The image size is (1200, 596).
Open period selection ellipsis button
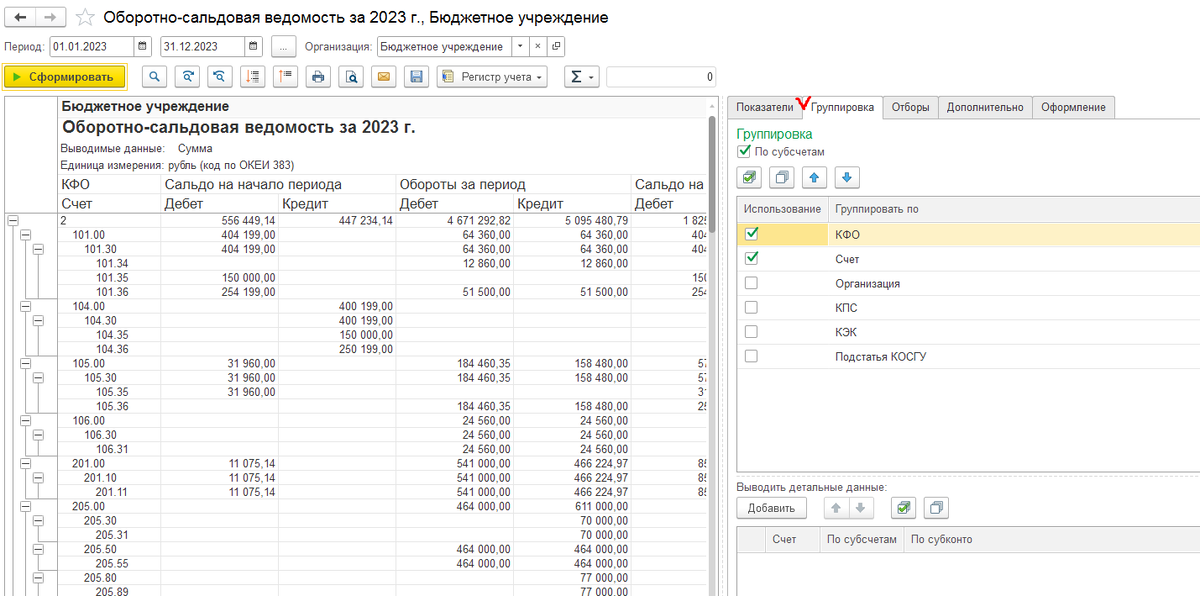pyautogui.click(x=284, y=47)
